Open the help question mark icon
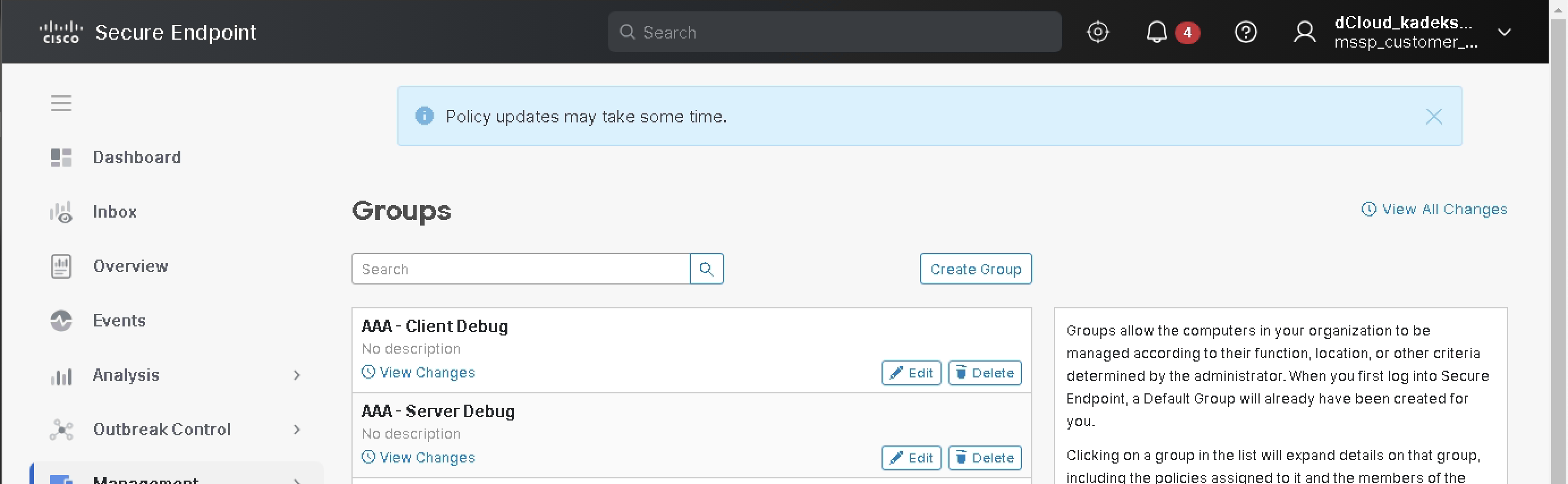 1245,32
